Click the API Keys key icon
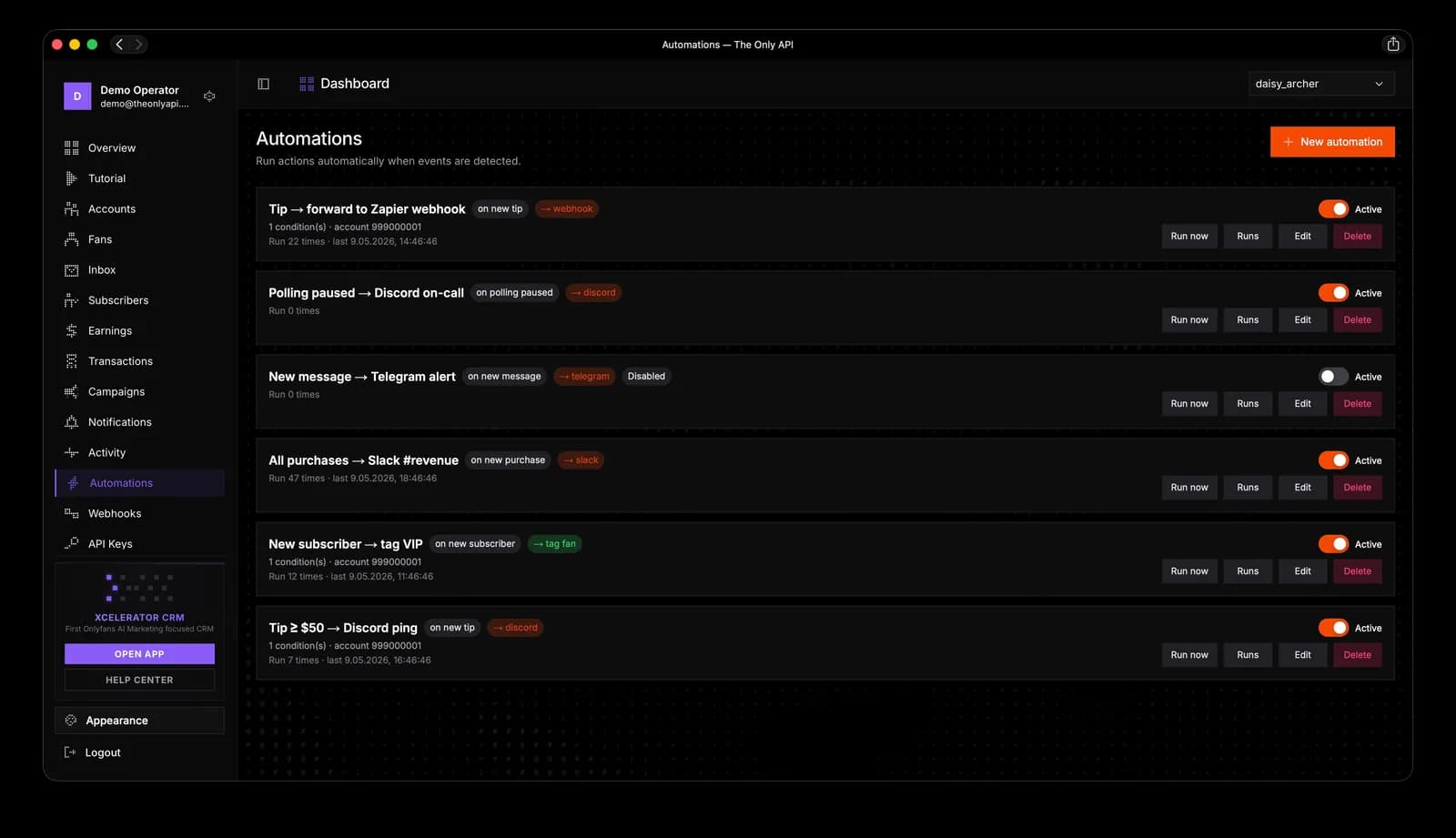Screen dimensions: 1456x838 pyautogui.click(x=71, y=544)
